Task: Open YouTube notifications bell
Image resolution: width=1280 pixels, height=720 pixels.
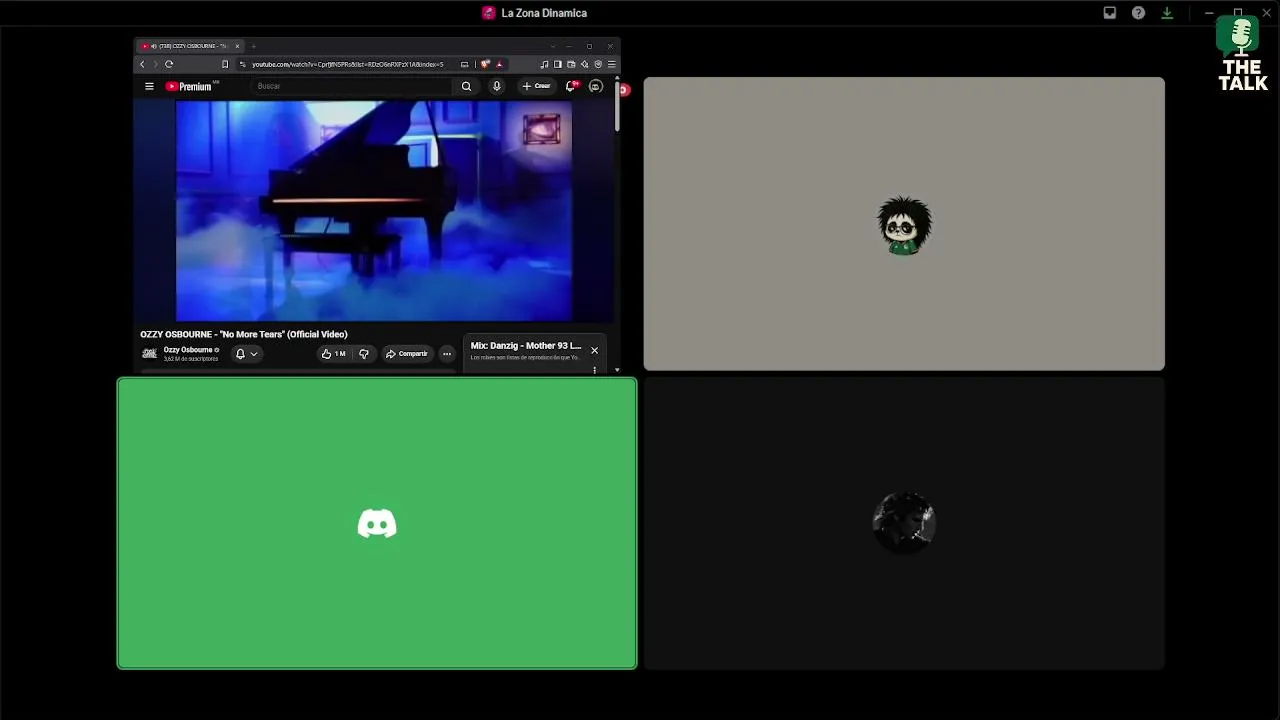Action: tap(571, 86)
